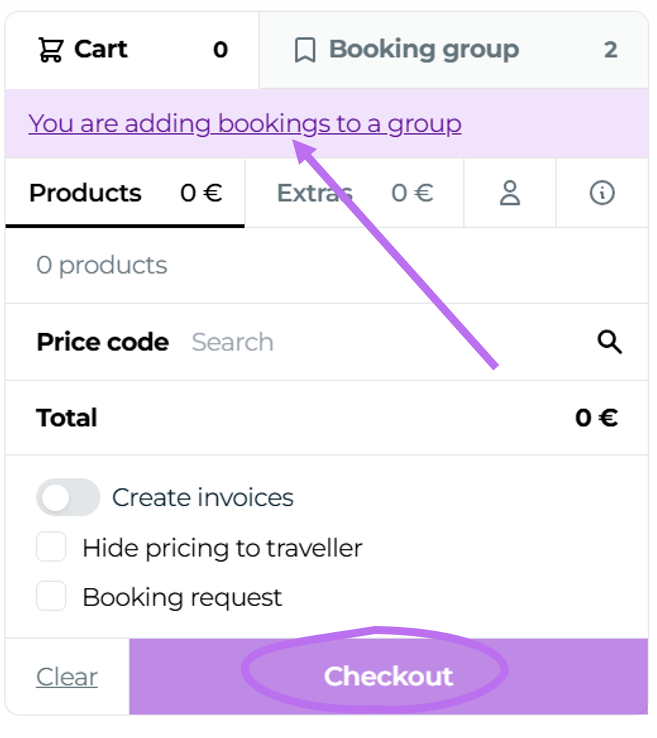
Task: Click the bookmark icon beside Booking group
Action: coord(305,50)
